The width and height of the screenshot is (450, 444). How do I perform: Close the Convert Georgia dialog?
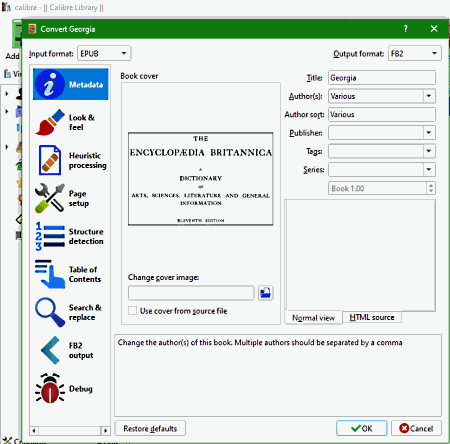click(434, 29)
